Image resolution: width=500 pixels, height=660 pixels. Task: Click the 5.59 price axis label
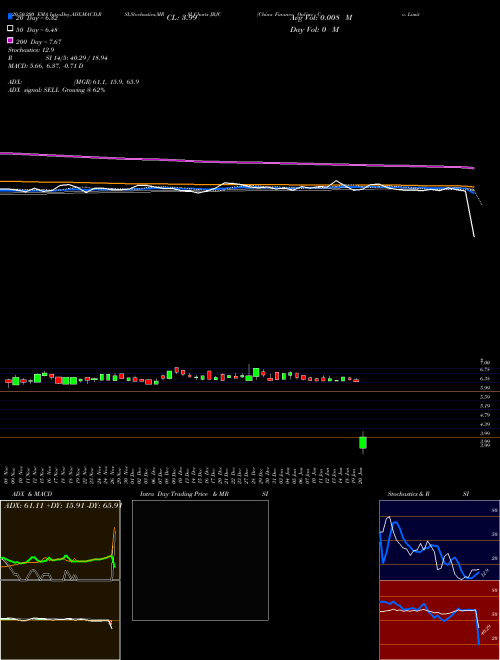(485, 397)
